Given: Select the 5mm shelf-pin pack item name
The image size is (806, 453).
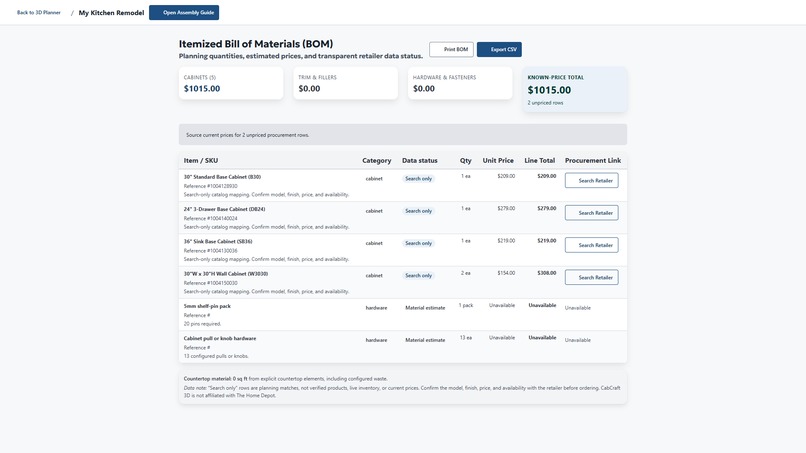Looking at the screenshot, I should [x=207, y=306].
